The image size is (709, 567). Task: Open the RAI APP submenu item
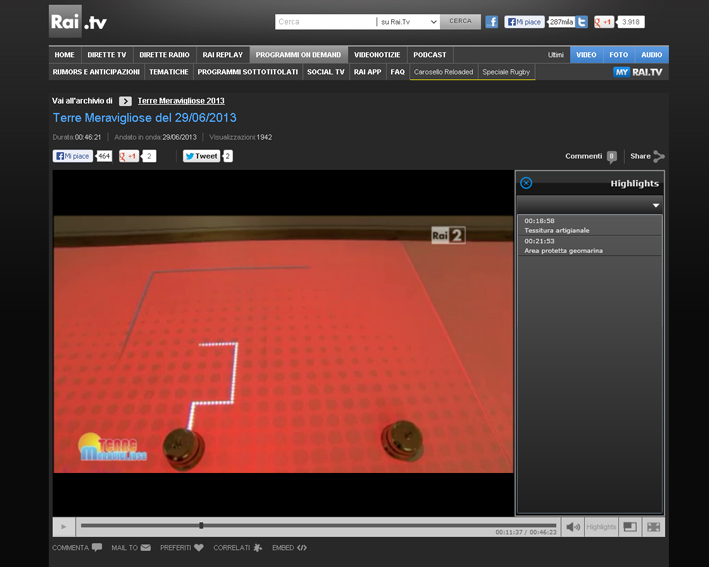tap(368, 72)
